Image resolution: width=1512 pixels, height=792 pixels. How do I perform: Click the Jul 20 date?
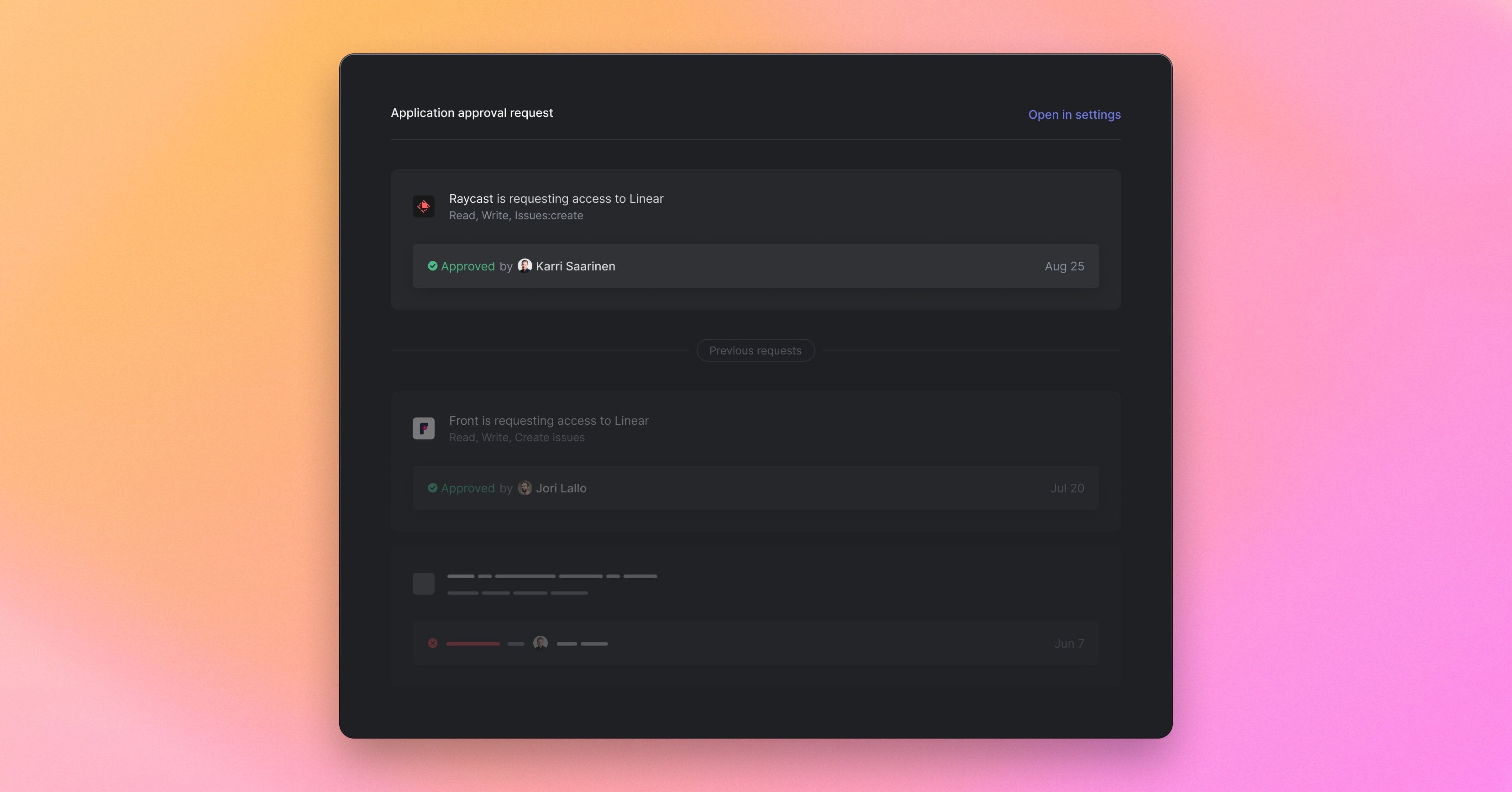[1066, 488]
